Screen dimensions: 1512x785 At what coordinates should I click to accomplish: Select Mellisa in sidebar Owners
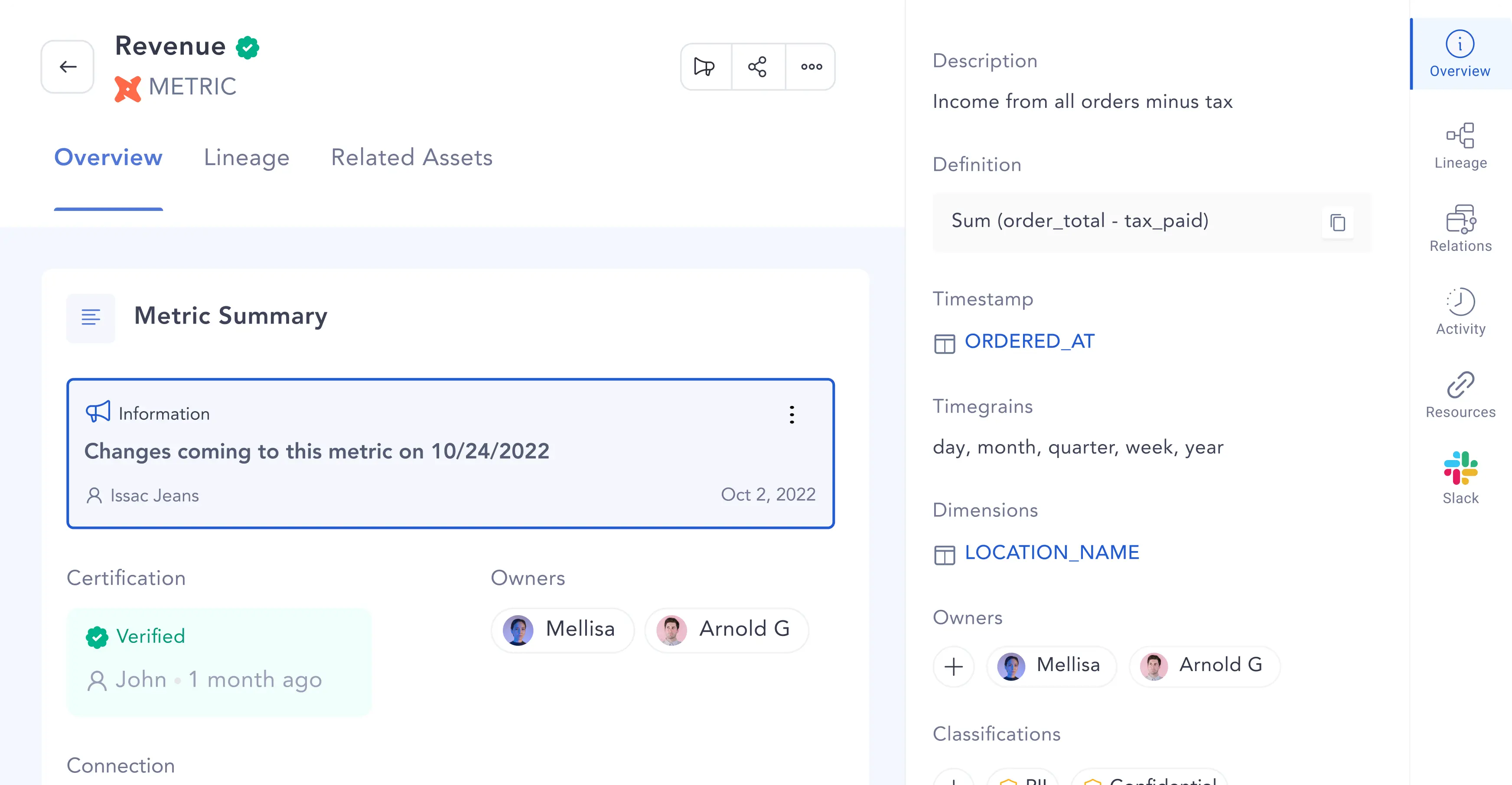click(x=1051, y=666)
